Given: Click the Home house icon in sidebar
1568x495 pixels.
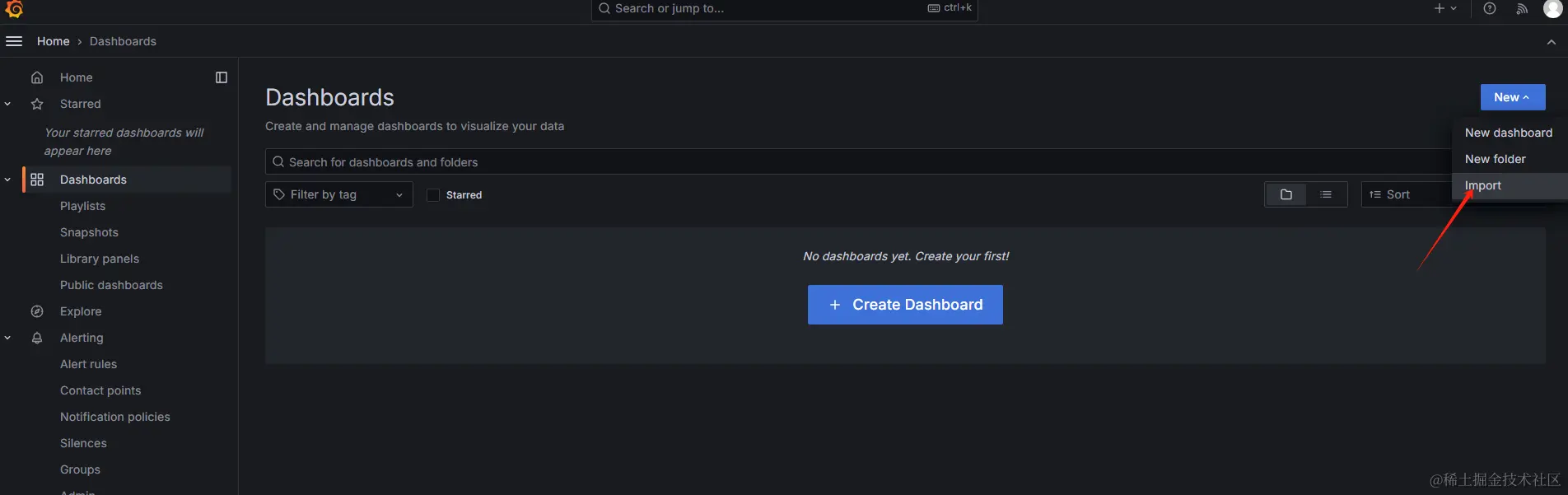Looking at the screenshot, I should coord(37,77).
